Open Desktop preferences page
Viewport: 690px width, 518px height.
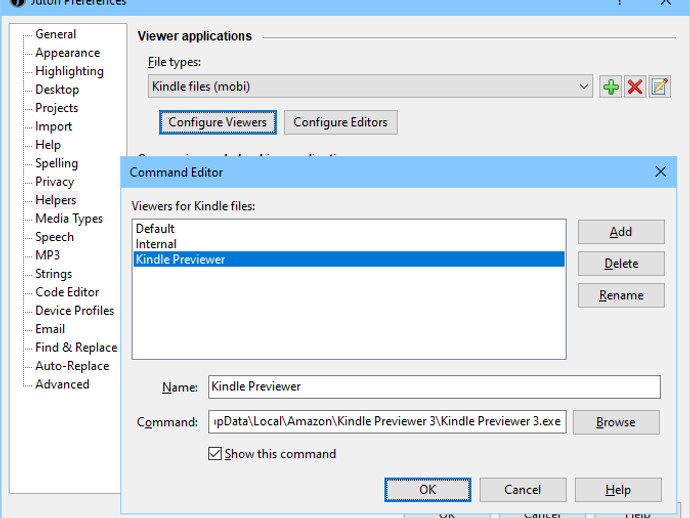pos(57,90)
